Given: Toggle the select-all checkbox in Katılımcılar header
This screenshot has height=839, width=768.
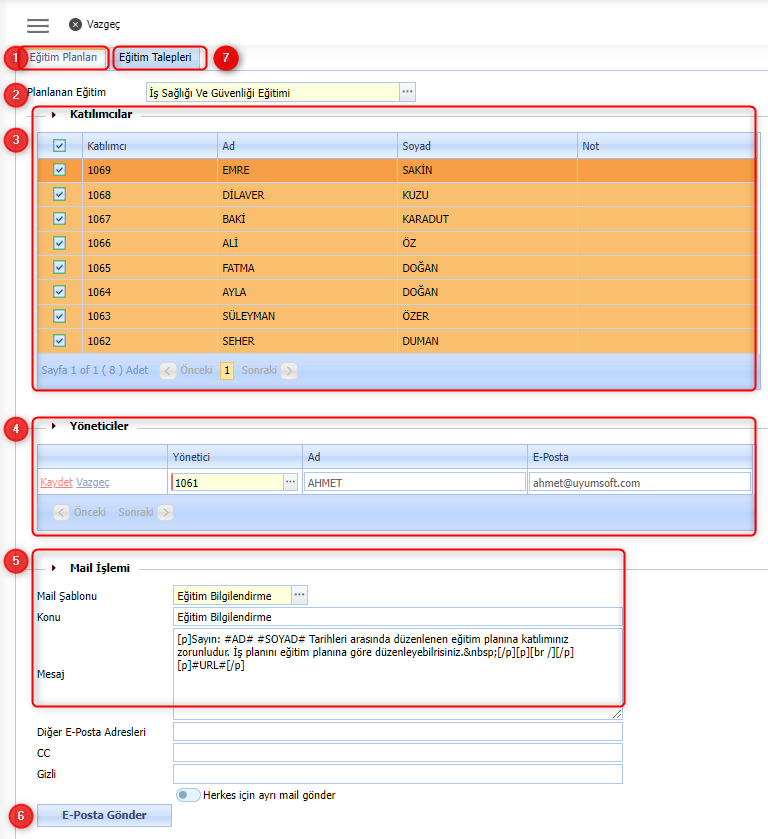Looking at the screenshot, I should tap(59, 146).
